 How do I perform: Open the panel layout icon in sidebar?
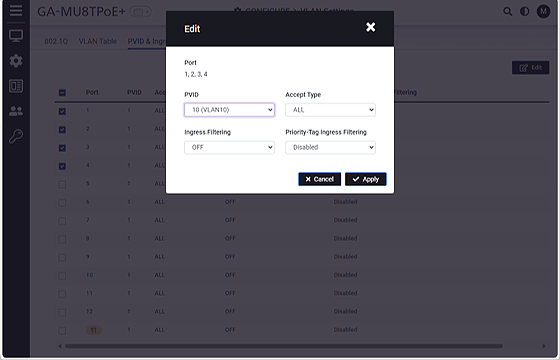(16, 86)
